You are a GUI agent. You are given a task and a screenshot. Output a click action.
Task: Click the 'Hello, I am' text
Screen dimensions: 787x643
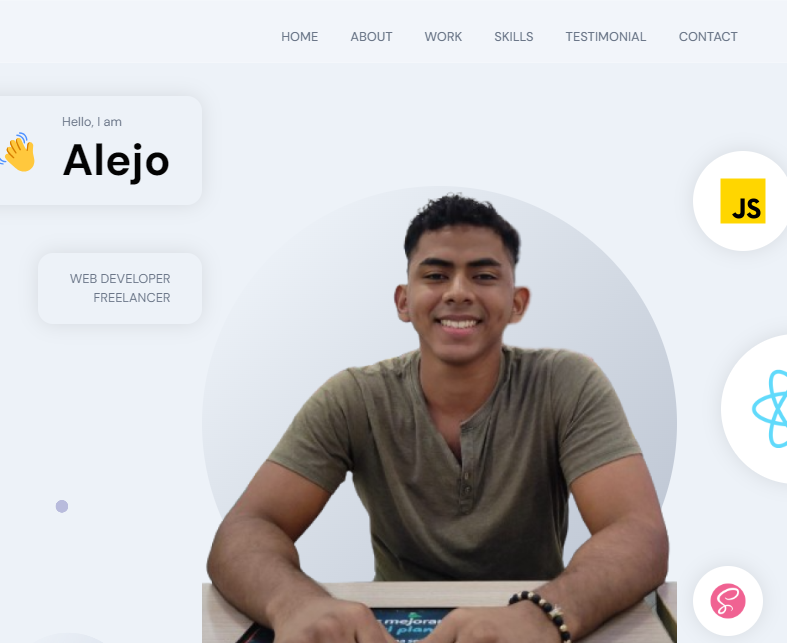92,122
